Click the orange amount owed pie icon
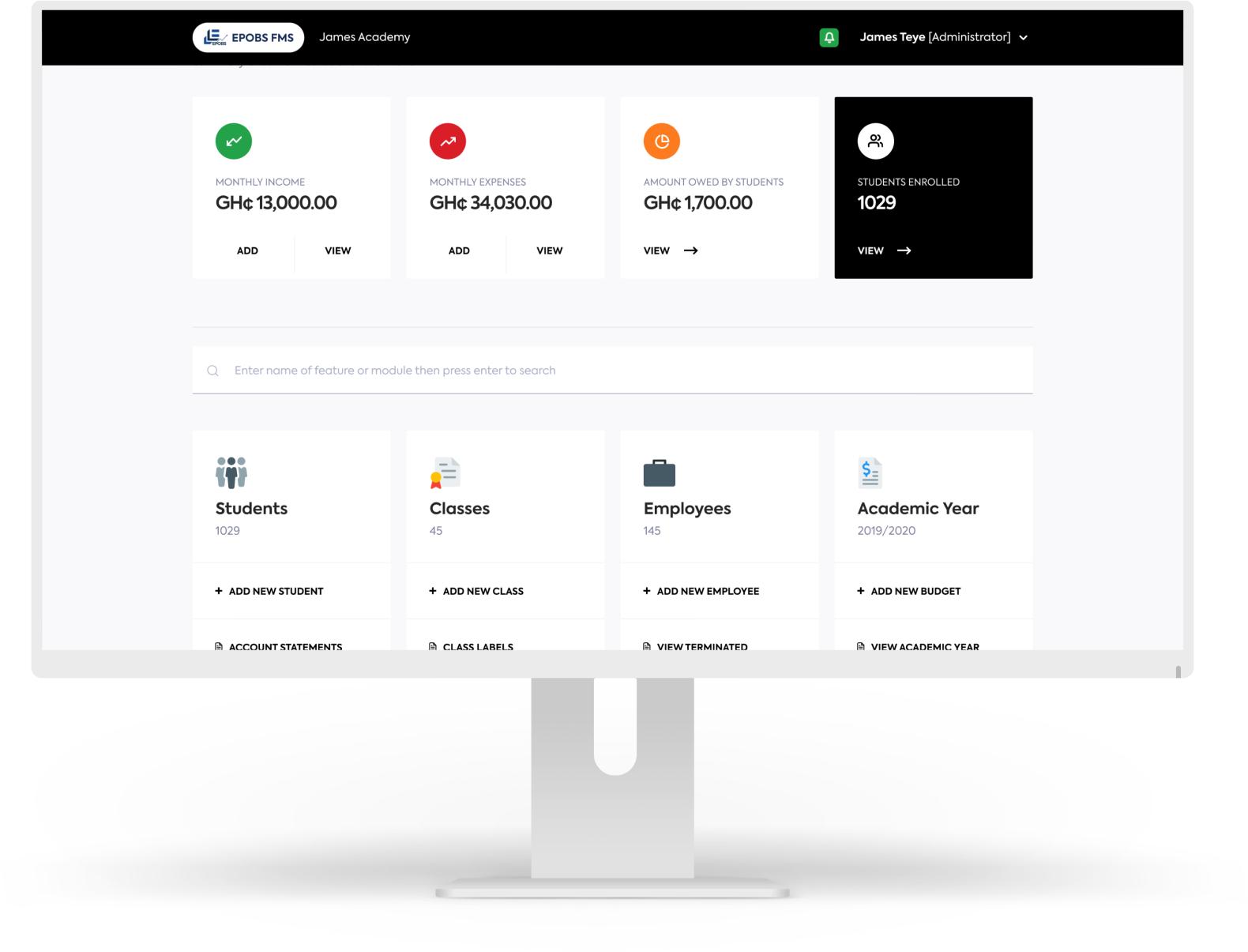Image resolution: width=1248 pixels, height=952 pixels. pyautogui.click(x=662, y=141)
